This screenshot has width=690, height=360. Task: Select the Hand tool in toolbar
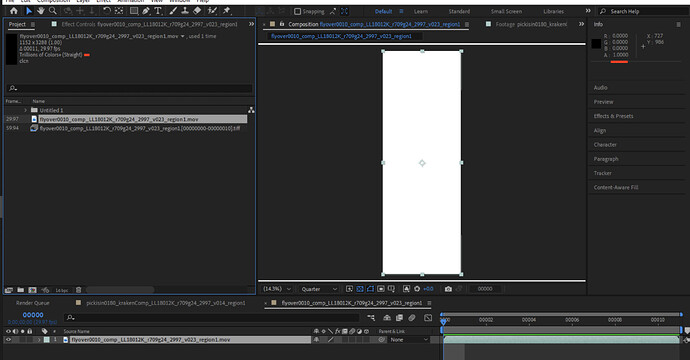pyautogui.click(x=40, y=11)
